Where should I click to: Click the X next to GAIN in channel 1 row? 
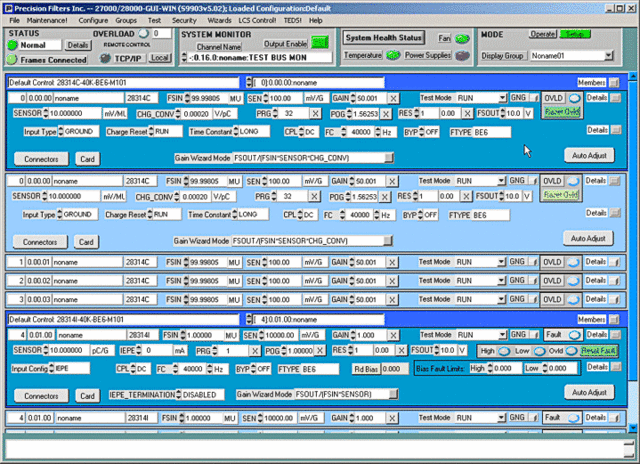coord(392,262)
